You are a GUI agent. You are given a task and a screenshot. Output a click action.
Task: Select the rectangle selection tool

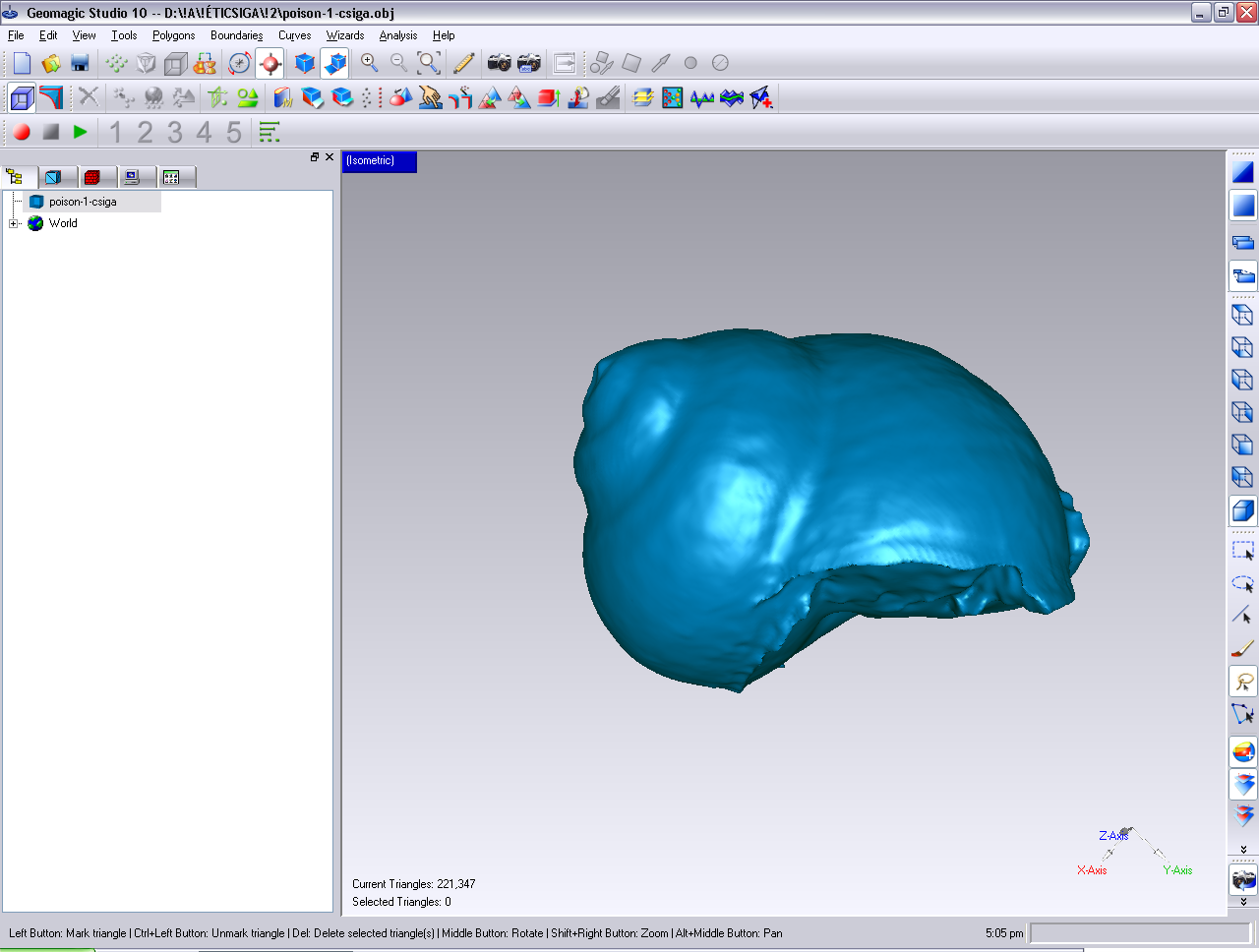[x=1243, y=551]
